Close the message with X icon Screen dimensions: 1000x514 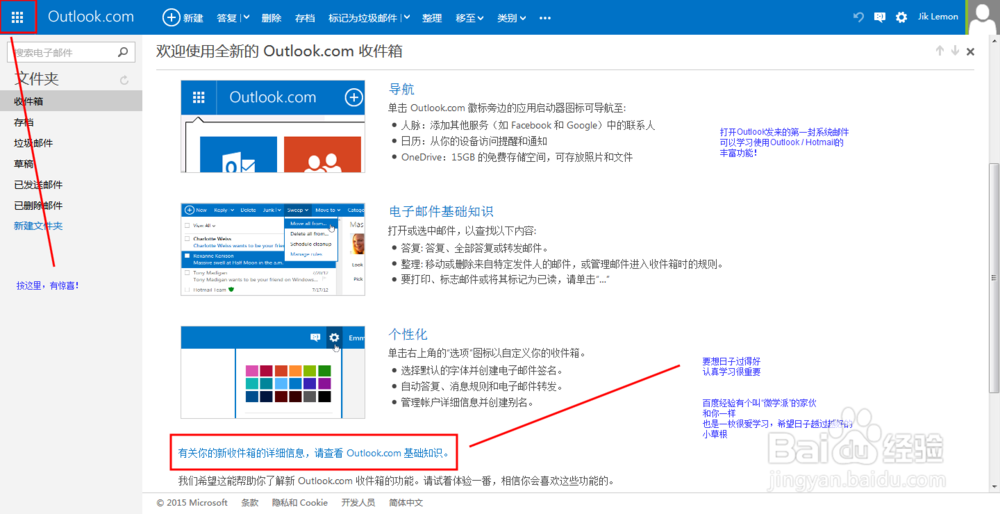pyautogui.click(x=970, y=52)
